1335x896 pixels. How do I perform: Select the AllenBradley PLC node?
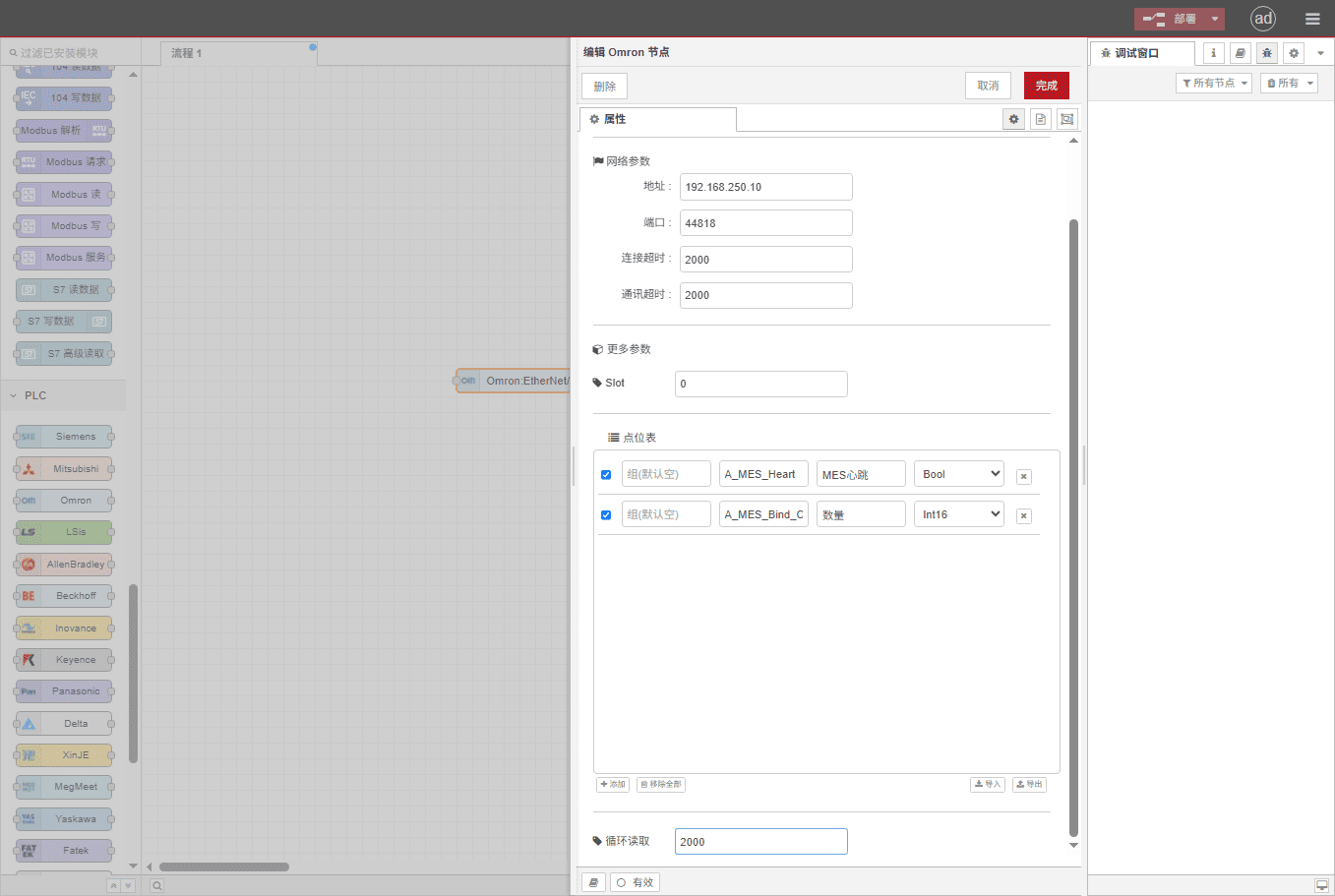63,564
